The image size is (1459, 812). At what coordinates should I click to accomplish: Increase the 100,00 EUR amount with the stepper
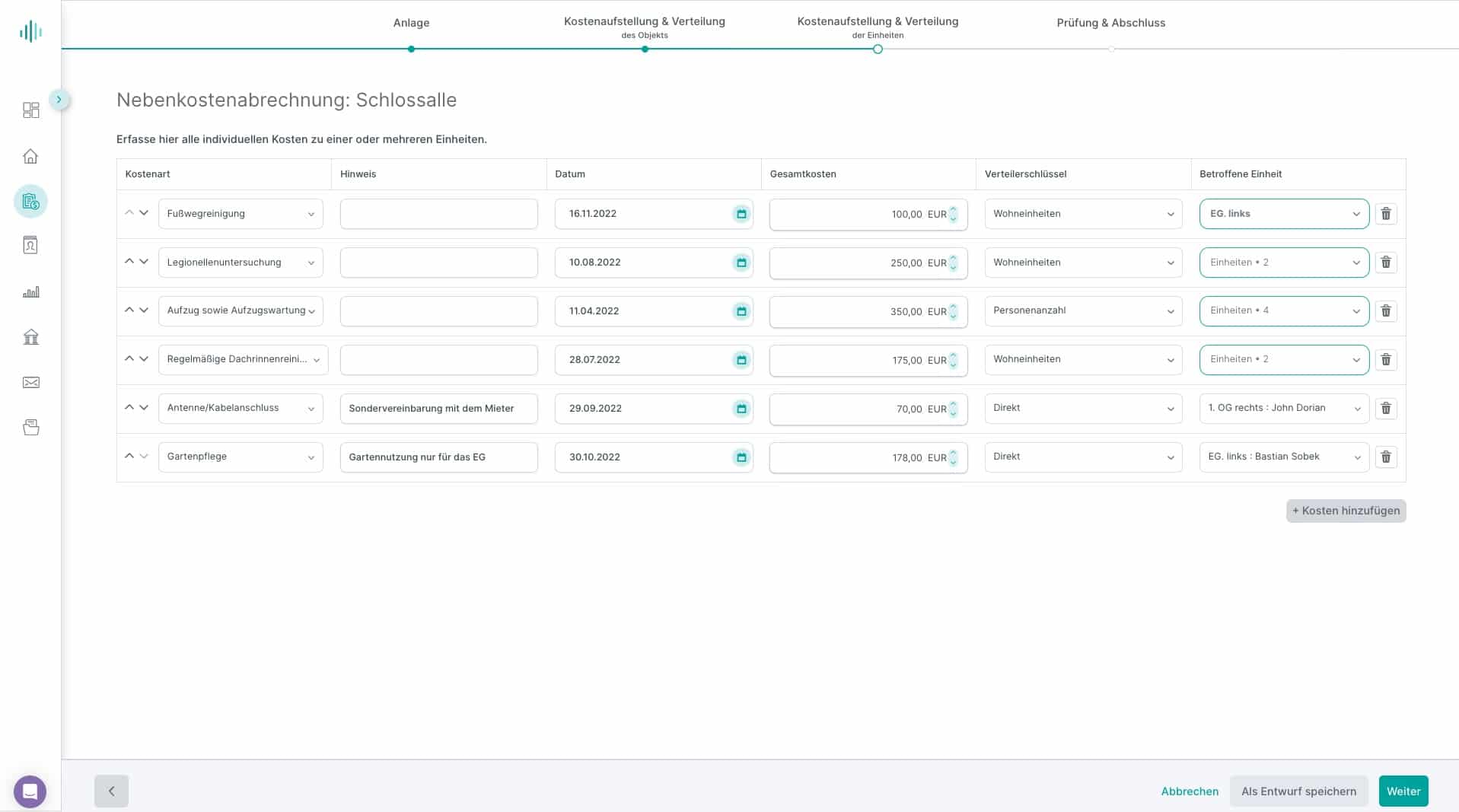point(953,209)
